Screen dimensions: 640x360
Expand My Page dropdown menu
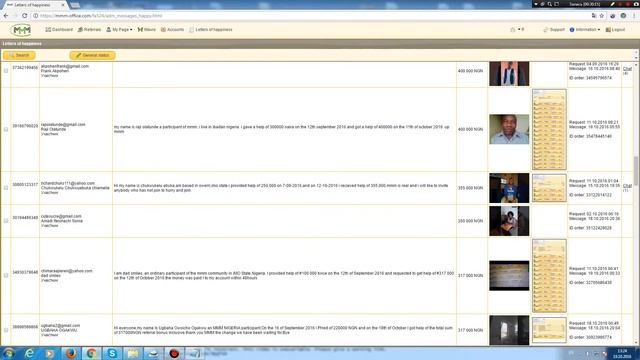(x=119, y=29)
